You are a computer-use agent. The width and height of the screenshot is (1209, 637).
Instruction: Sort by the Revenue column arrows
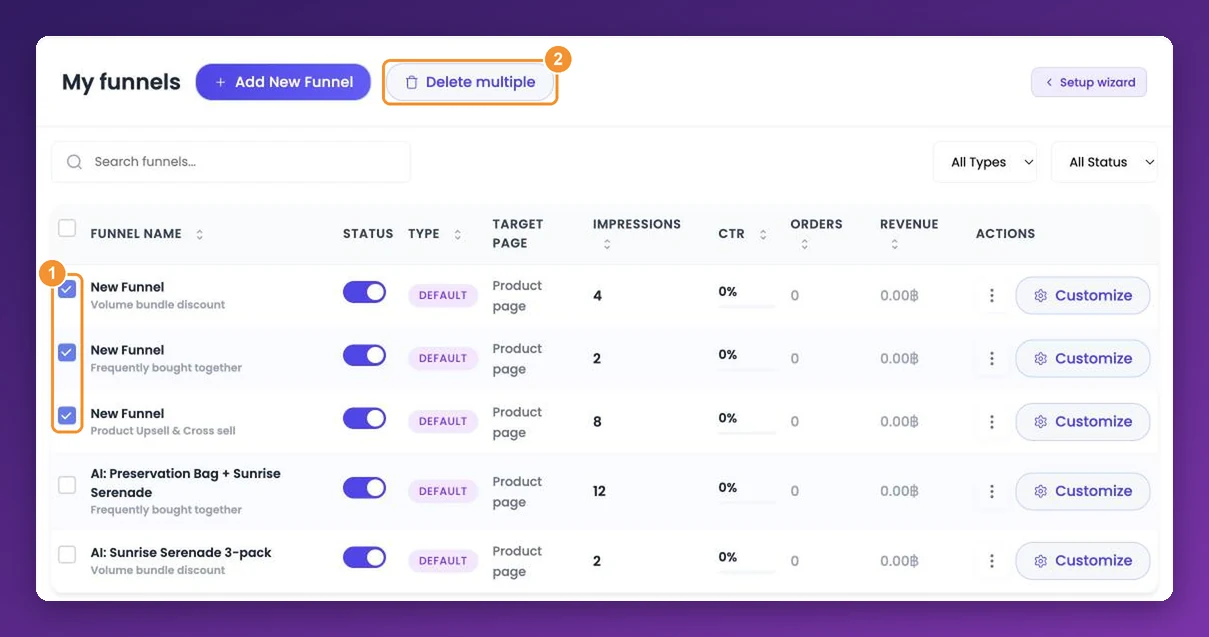(x=894, y=244)
